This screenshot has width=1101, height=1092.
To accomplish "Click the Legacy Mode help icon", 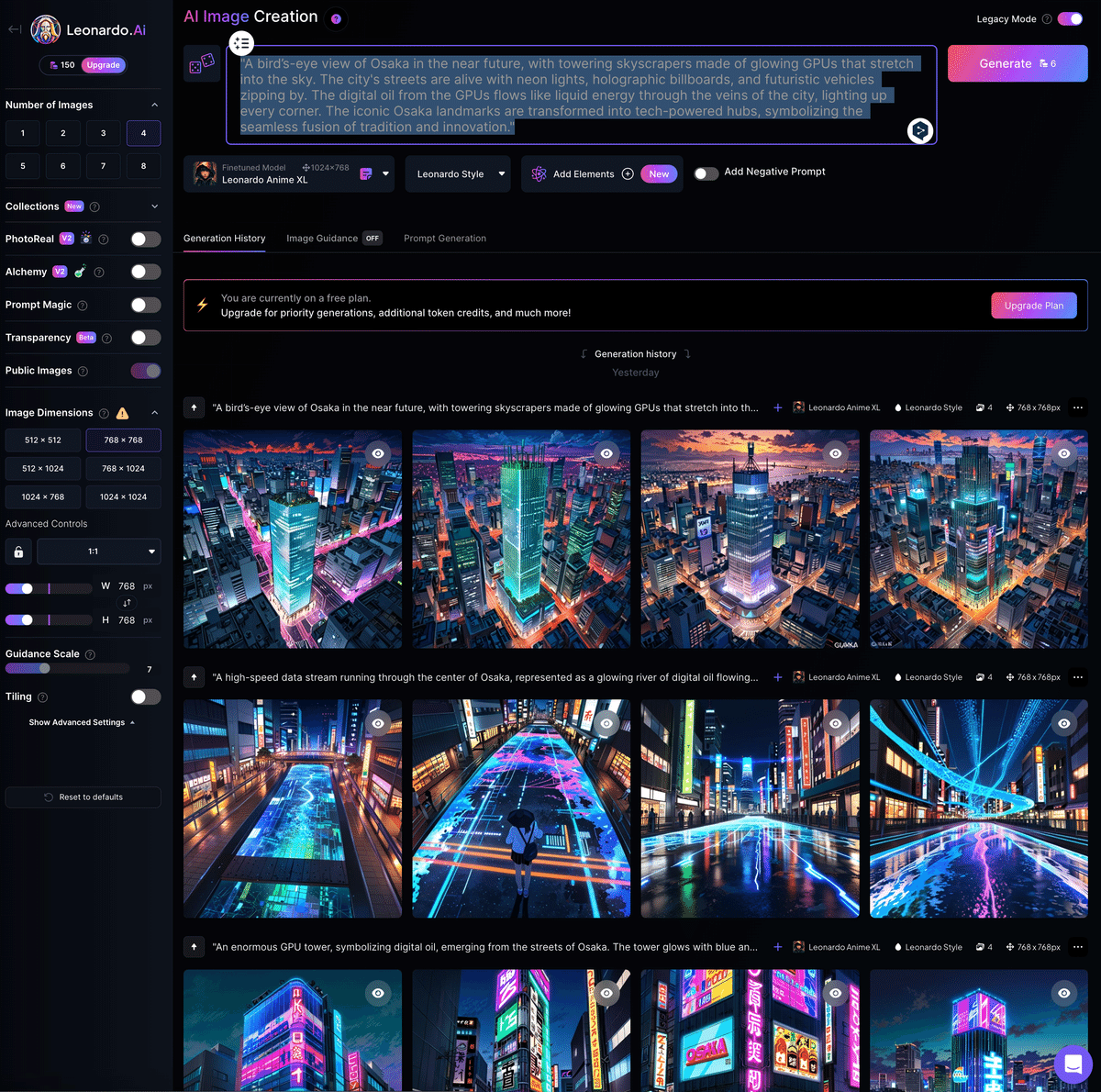I will point(1047,18).
